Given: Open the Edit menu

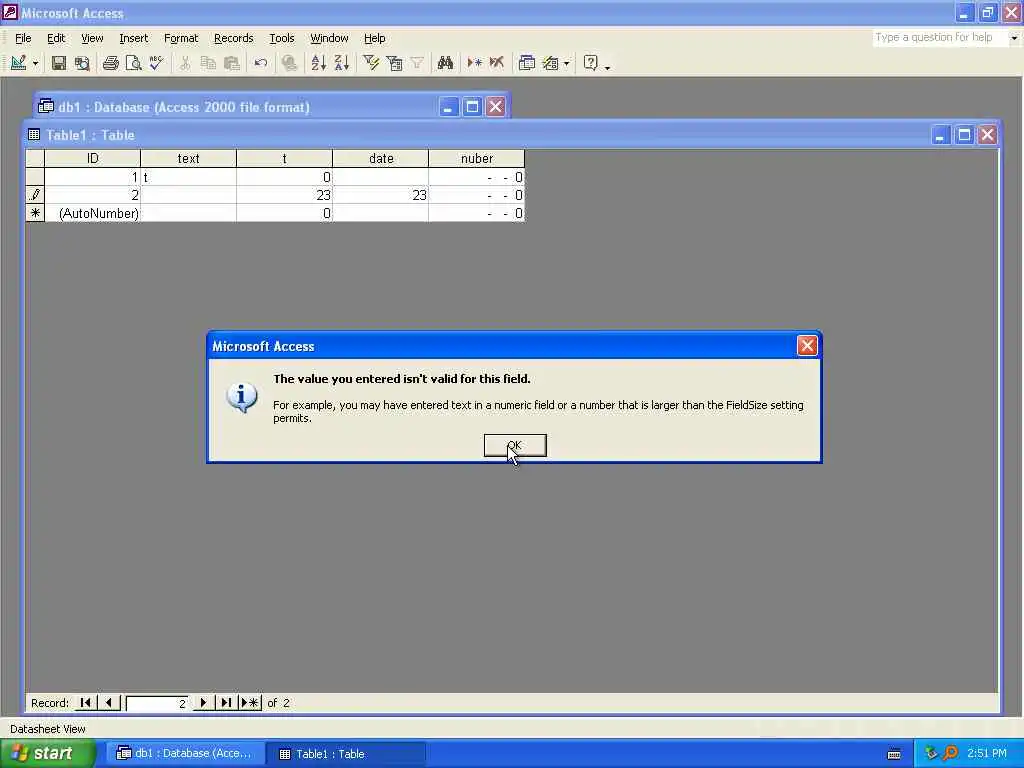Looking at the screenshot, I should [x=56, y=38].
